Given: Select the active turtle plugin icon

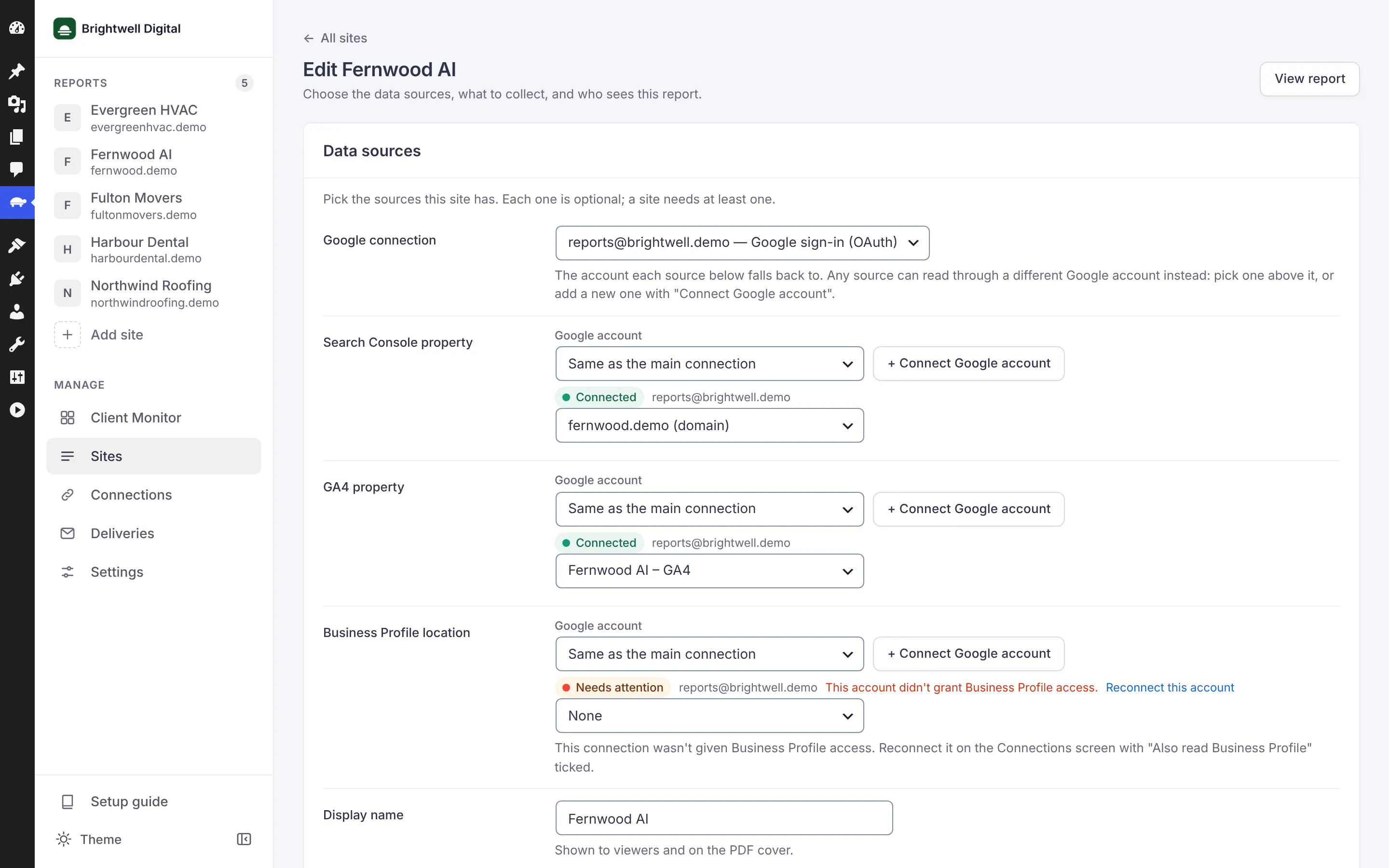Looking at the screenshot, I should coord(17,202).
